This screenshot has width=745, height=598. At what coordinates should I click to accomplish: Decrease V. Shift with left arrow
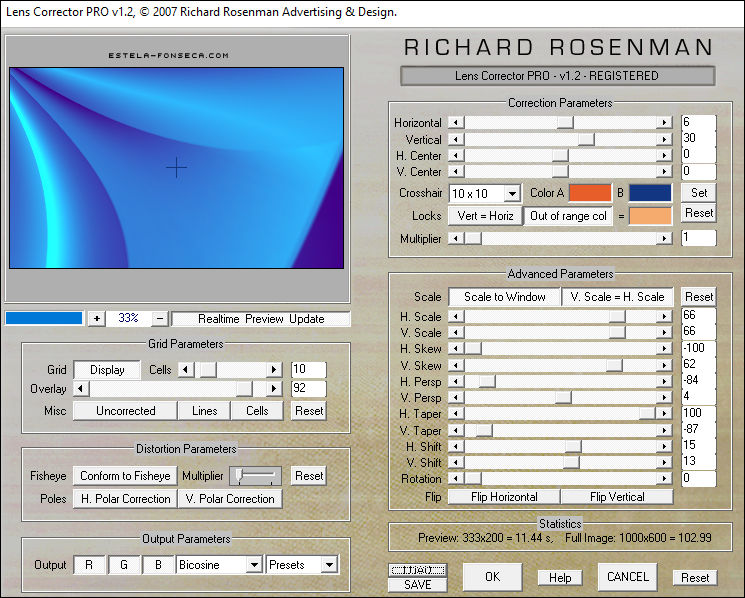coord(456,462)
